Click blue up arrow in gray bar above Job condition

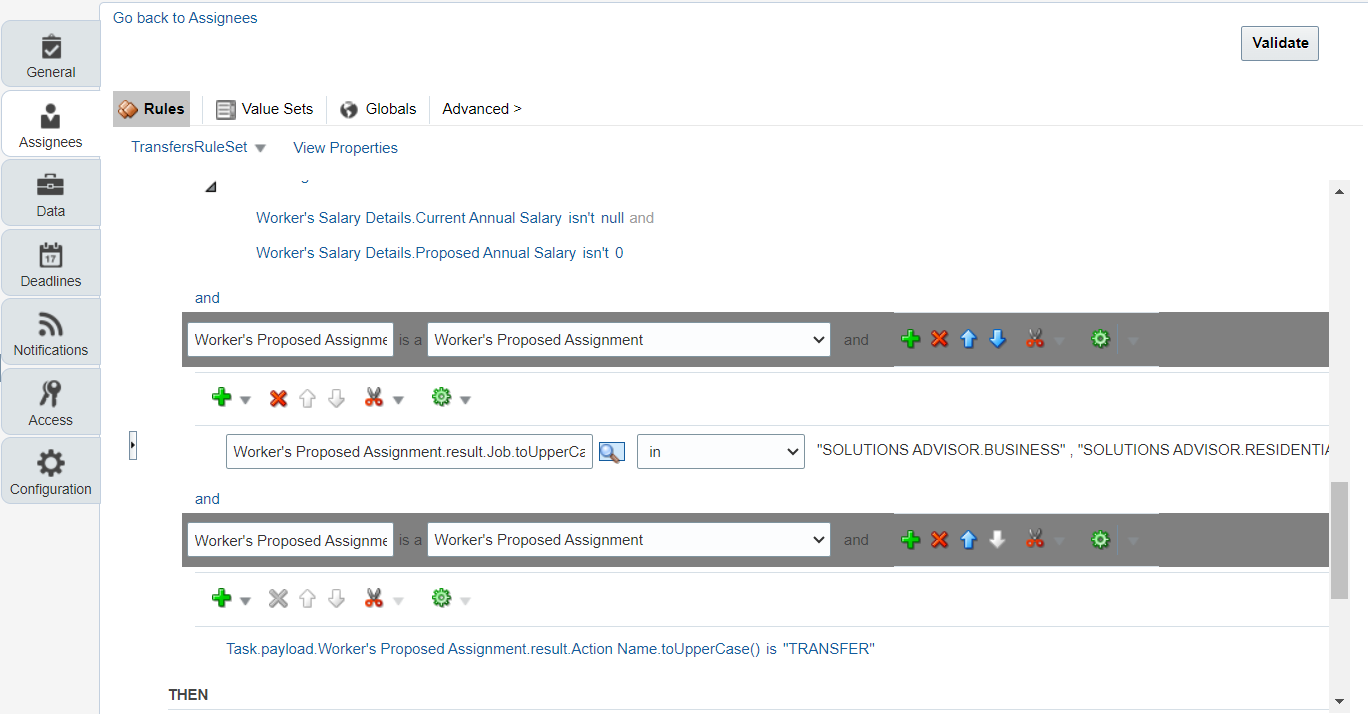point(968,340)
